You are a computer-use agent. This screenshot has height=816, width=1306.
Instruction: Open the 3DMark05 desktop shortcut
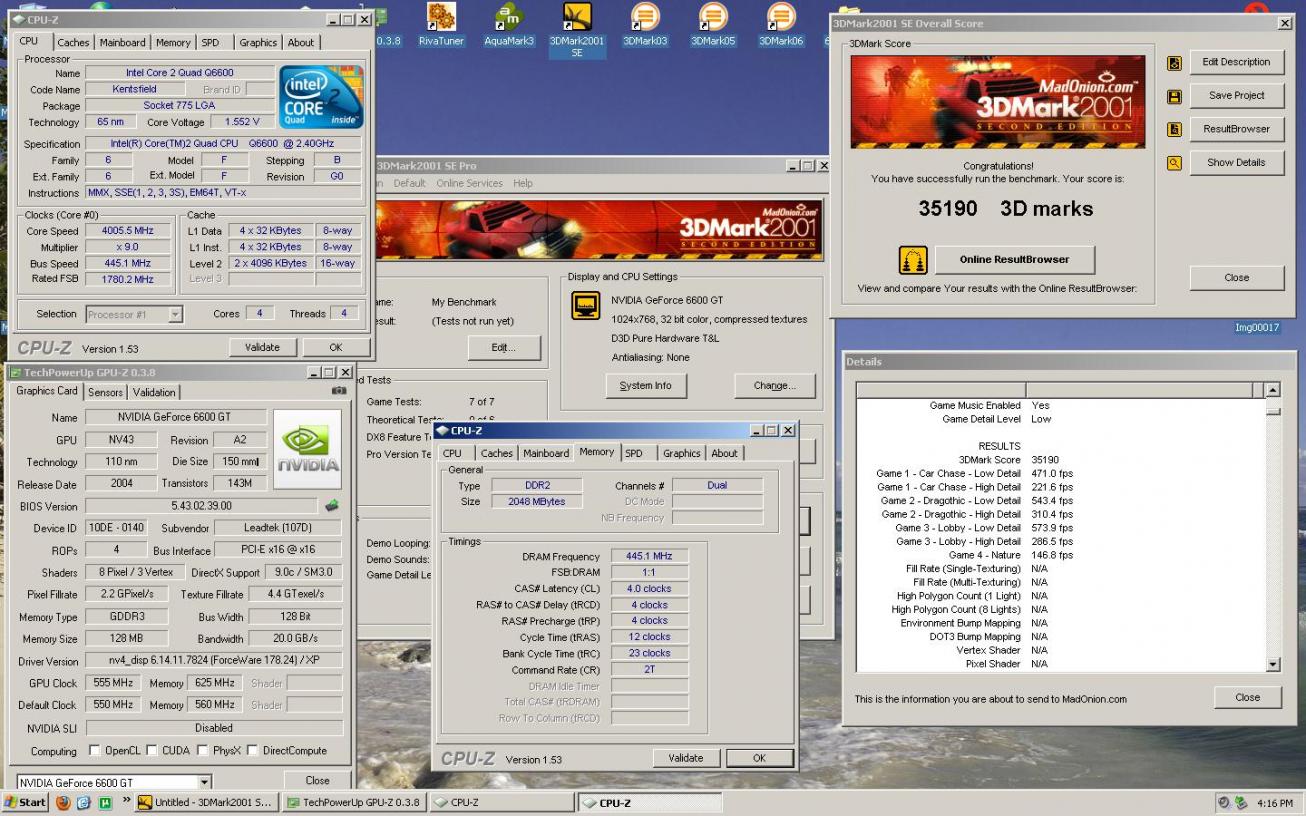tap(713, 25)
